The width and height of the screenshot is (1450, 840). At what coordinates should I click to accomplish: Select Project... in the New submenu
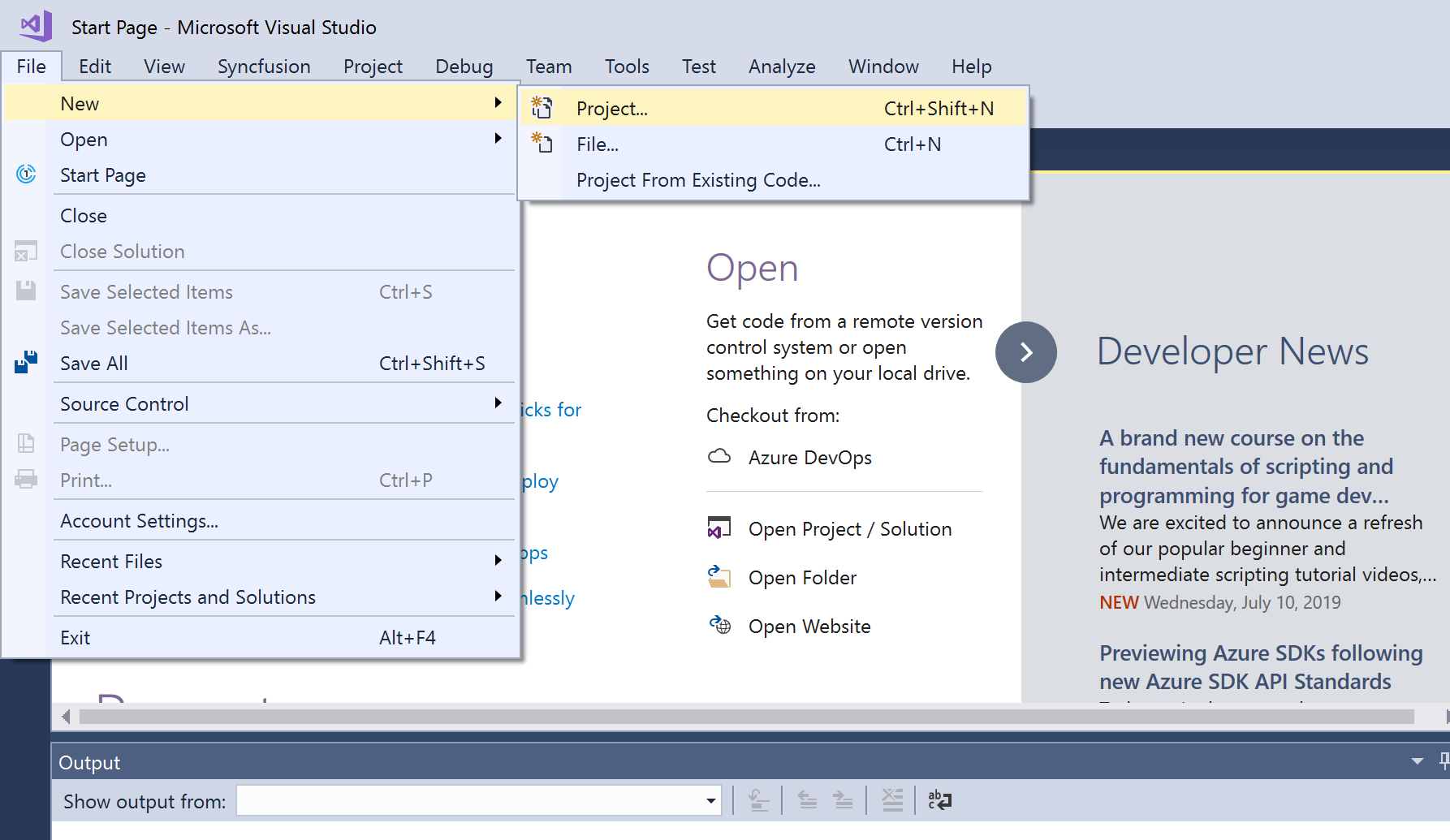pyautogui.click(x=774, y=108)
